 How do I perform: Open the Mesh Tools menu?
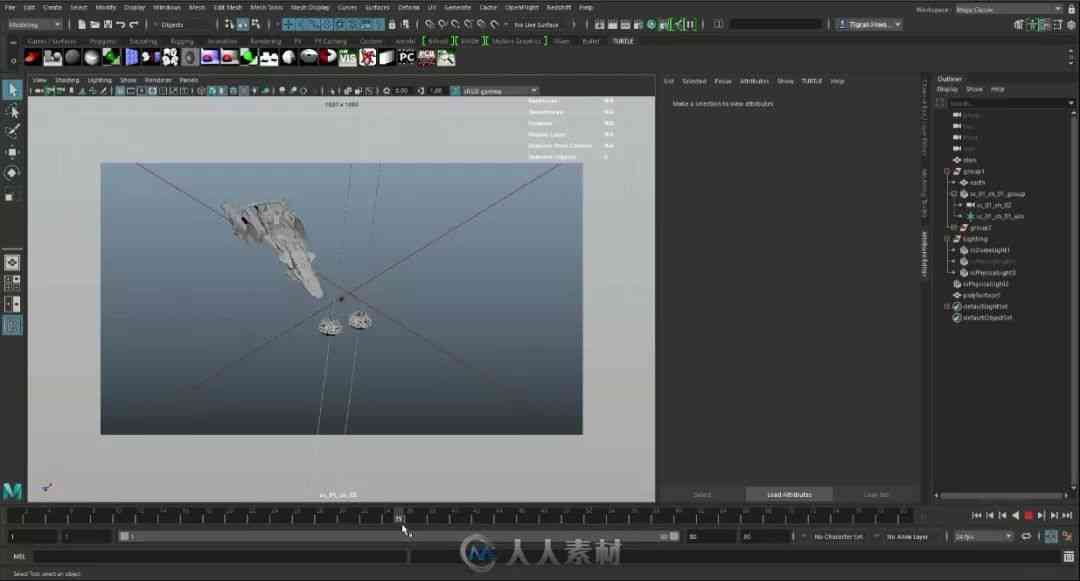267,8
